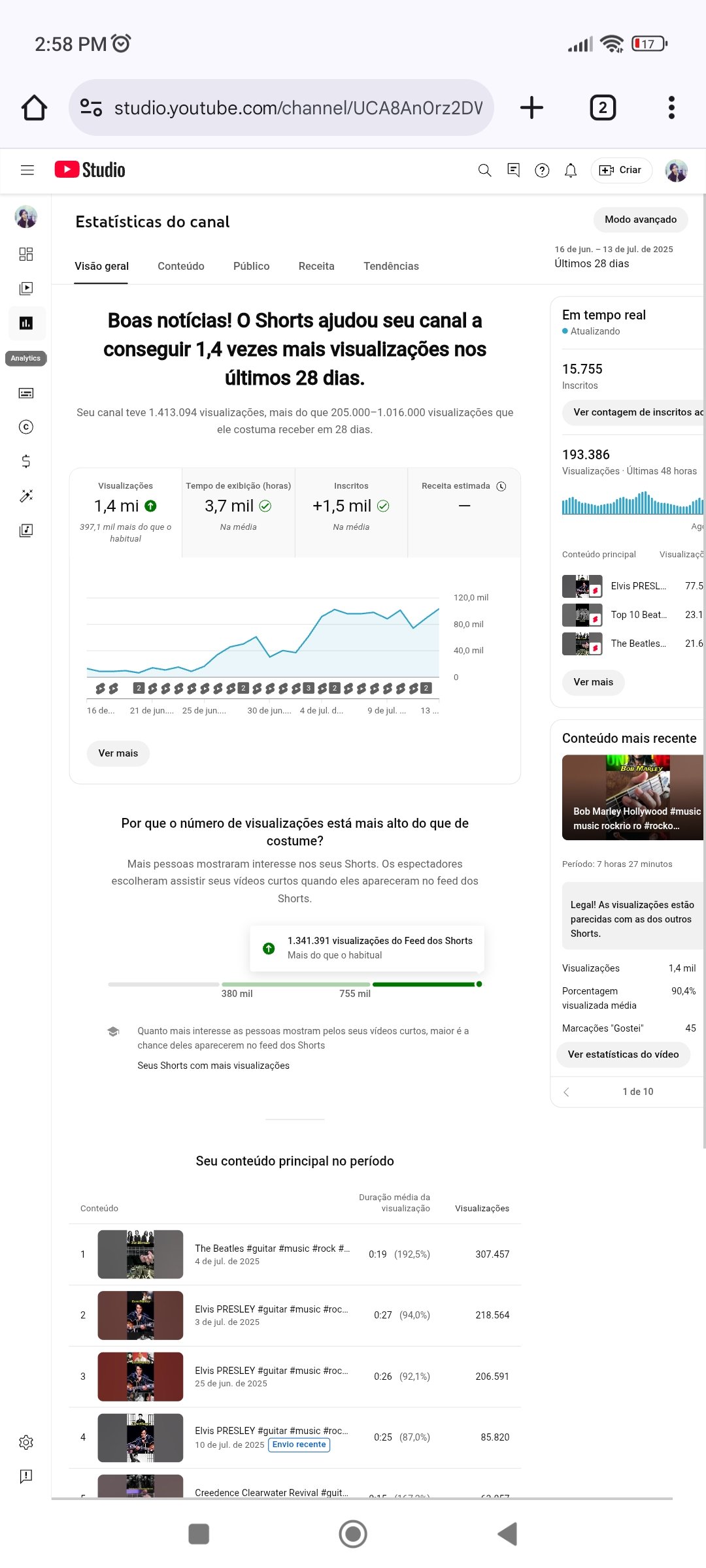706x1568 pixels.
Task: Switch to the Receita tab
Action: coord(316,266)
